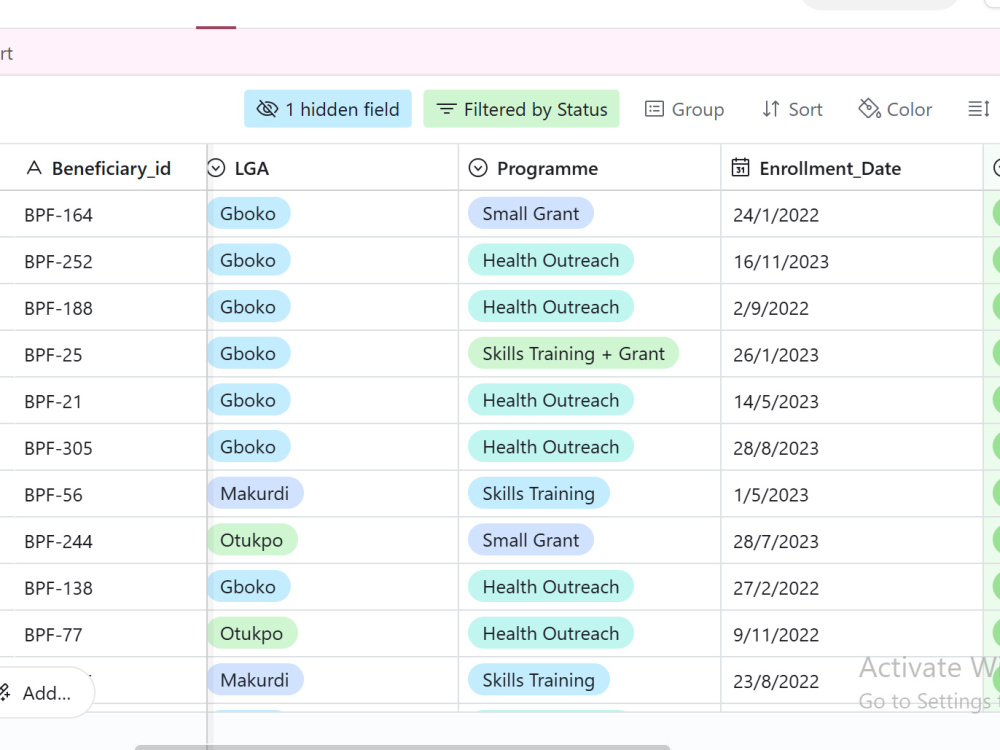This screenshot has width=1000, height=750.
Task: Click the date 16/11/2023
Action: tap(781, 261)
